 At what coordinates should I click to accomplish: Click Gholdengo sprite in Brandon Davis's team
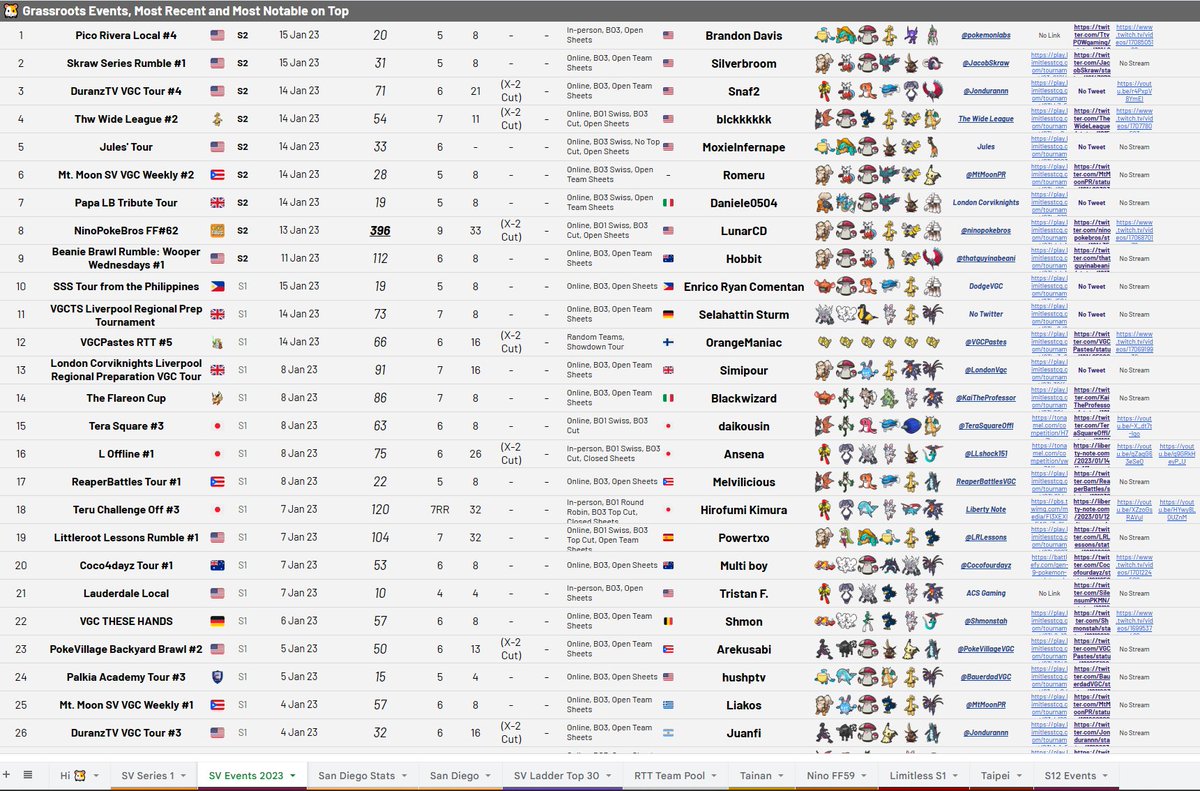pyautogui.click(x=890, y=35)
